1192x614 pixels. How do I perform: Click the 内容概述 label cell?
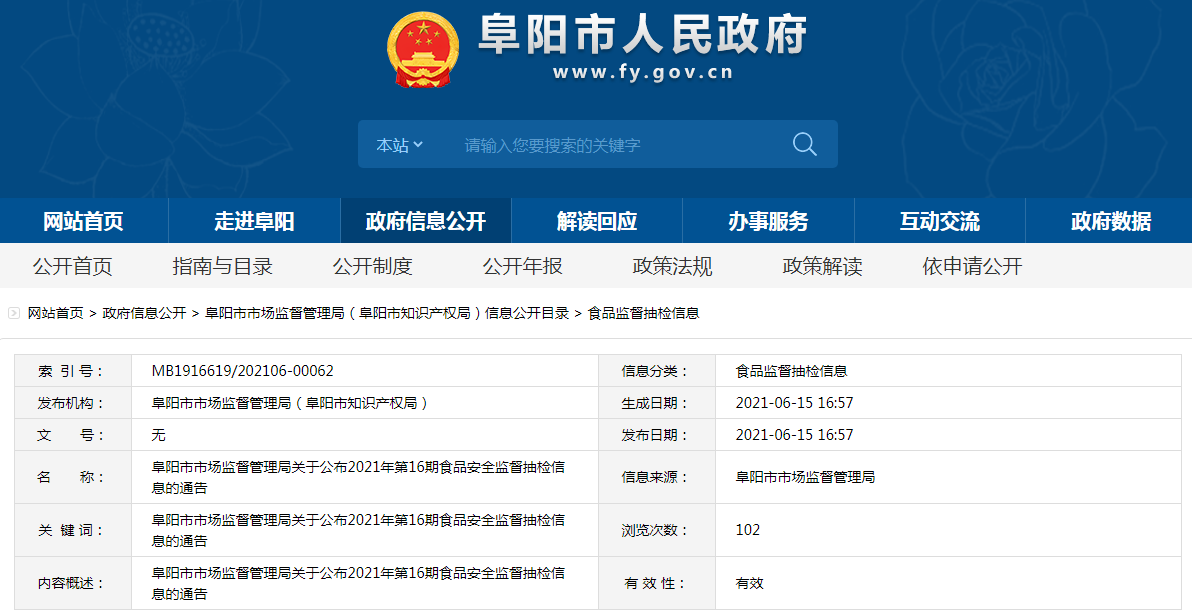(73, 583)
